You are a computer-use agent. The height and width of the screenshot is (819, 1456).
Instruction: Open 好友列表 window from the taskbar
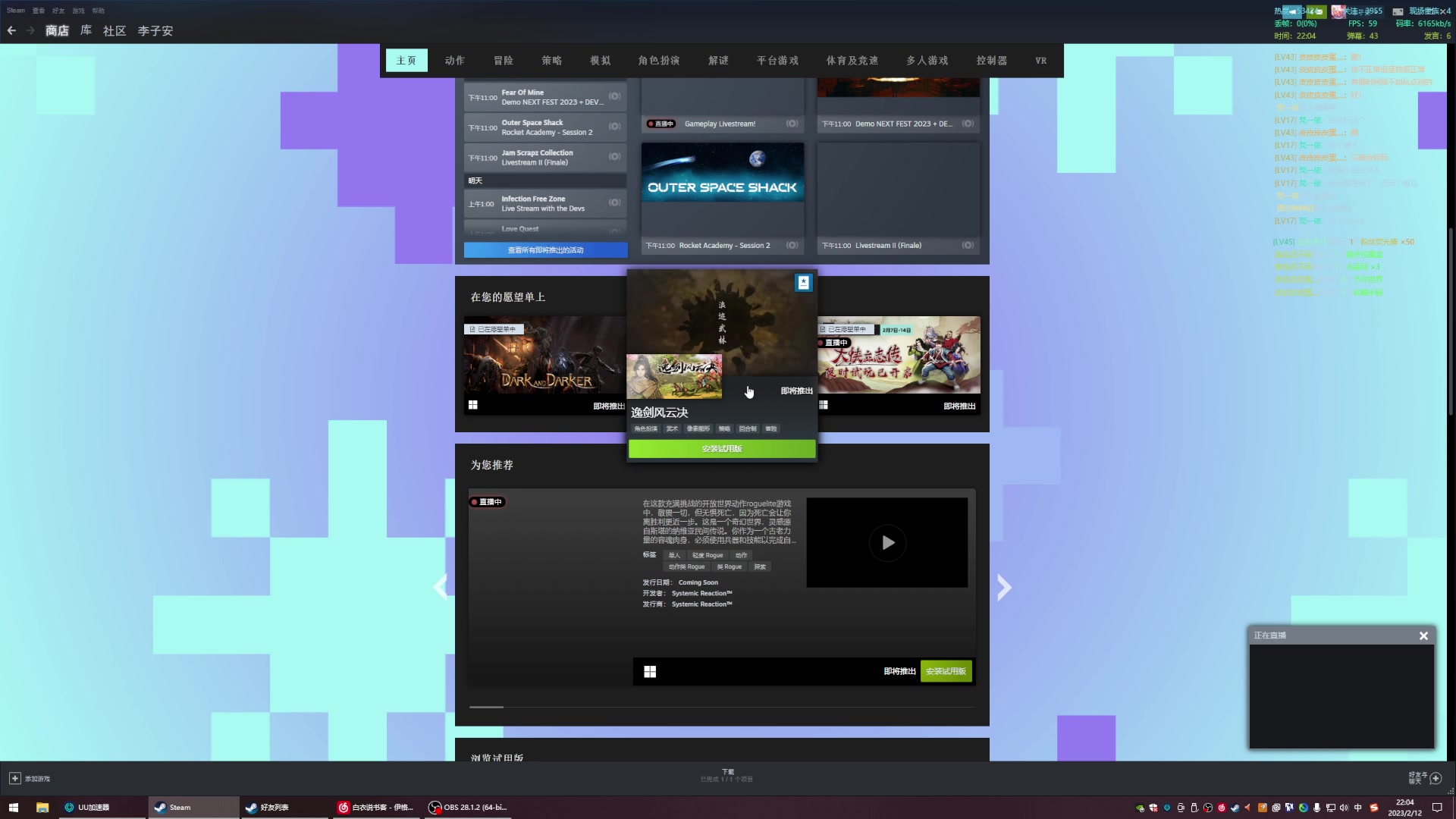click(284, 808)
